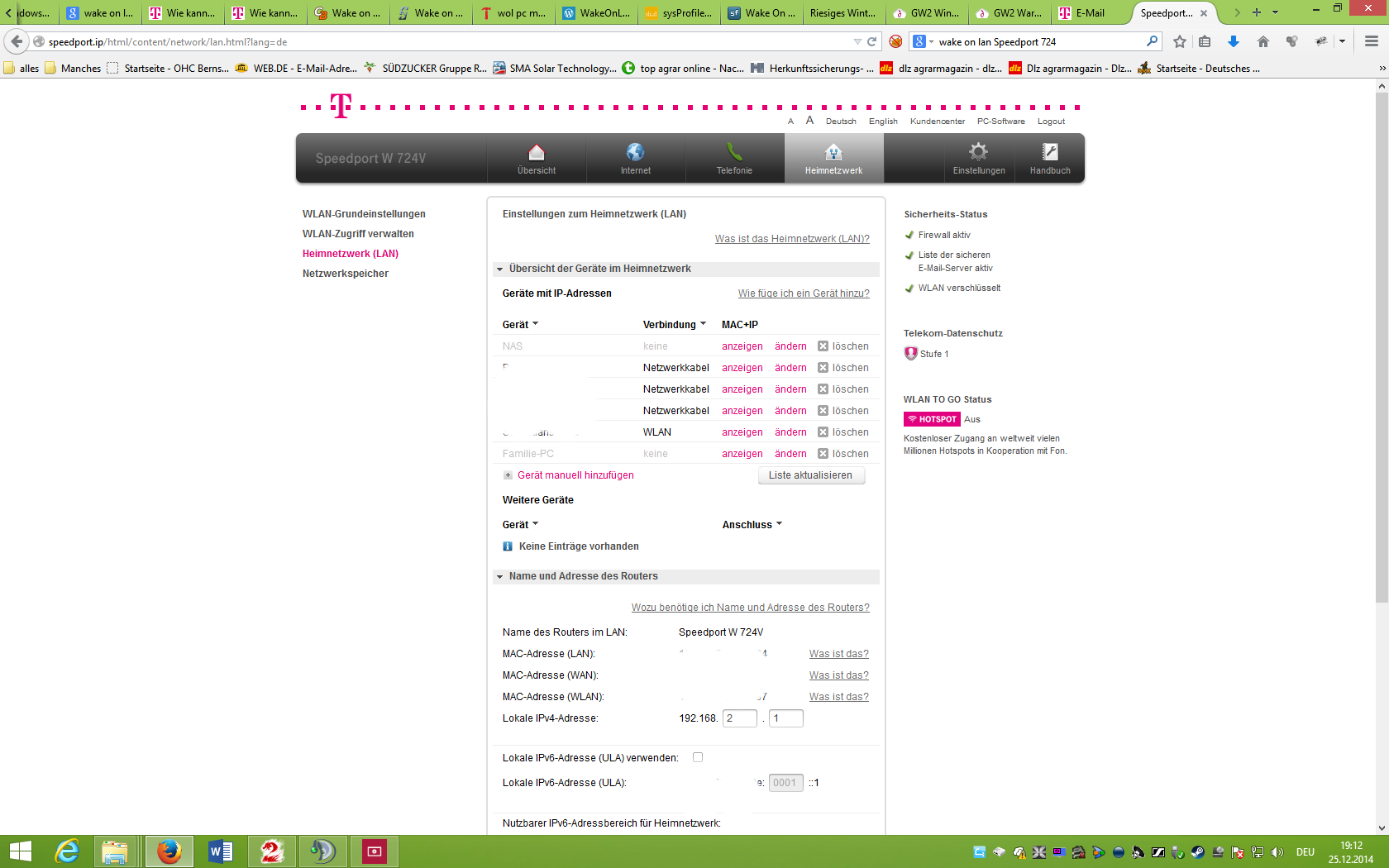Click the Logout link
Screen dimensions: 1389x868
tap(1051, 122)
